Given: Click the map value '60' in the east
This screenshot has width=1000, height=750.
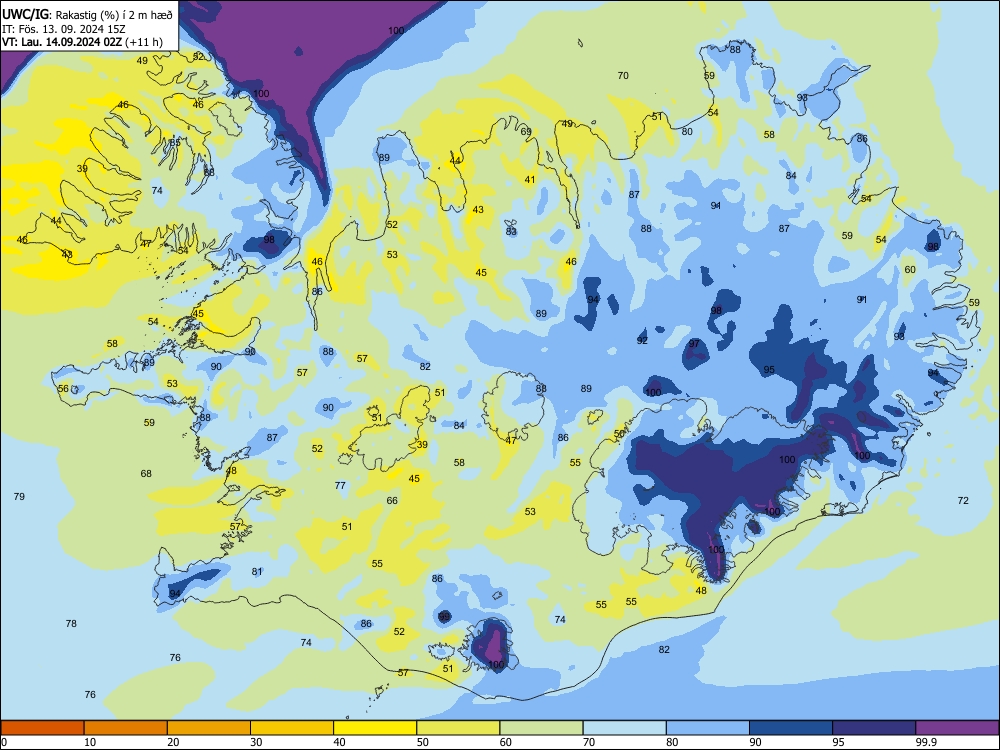Looking at the screenshot, I should click(x=910, y=269).
